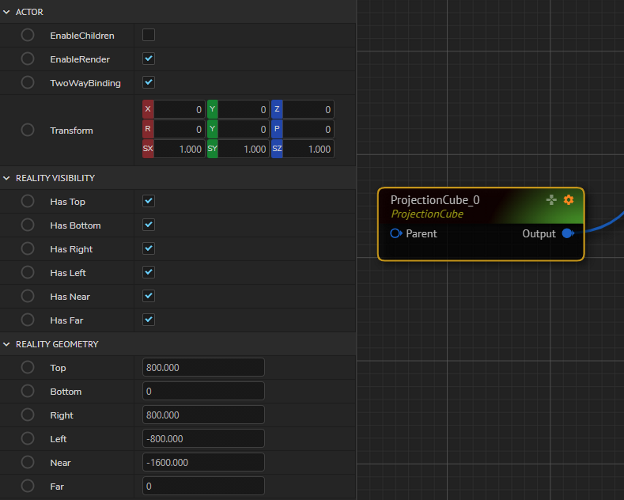624x500 pixels.
Task: Click the circle pin beside Near property
Action: click(28, 462)
